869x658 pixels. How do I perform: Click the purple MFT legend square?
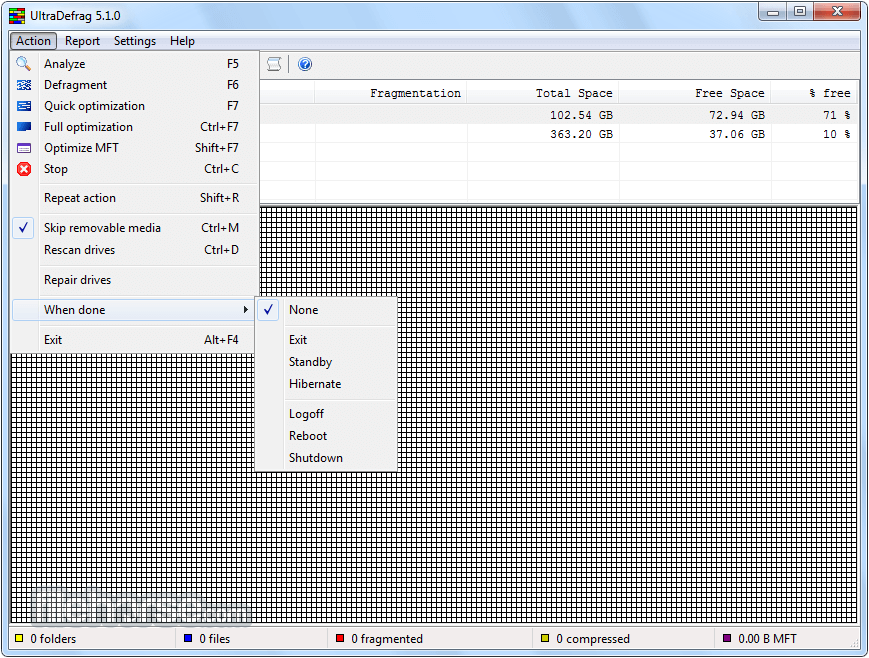point(727,638)
